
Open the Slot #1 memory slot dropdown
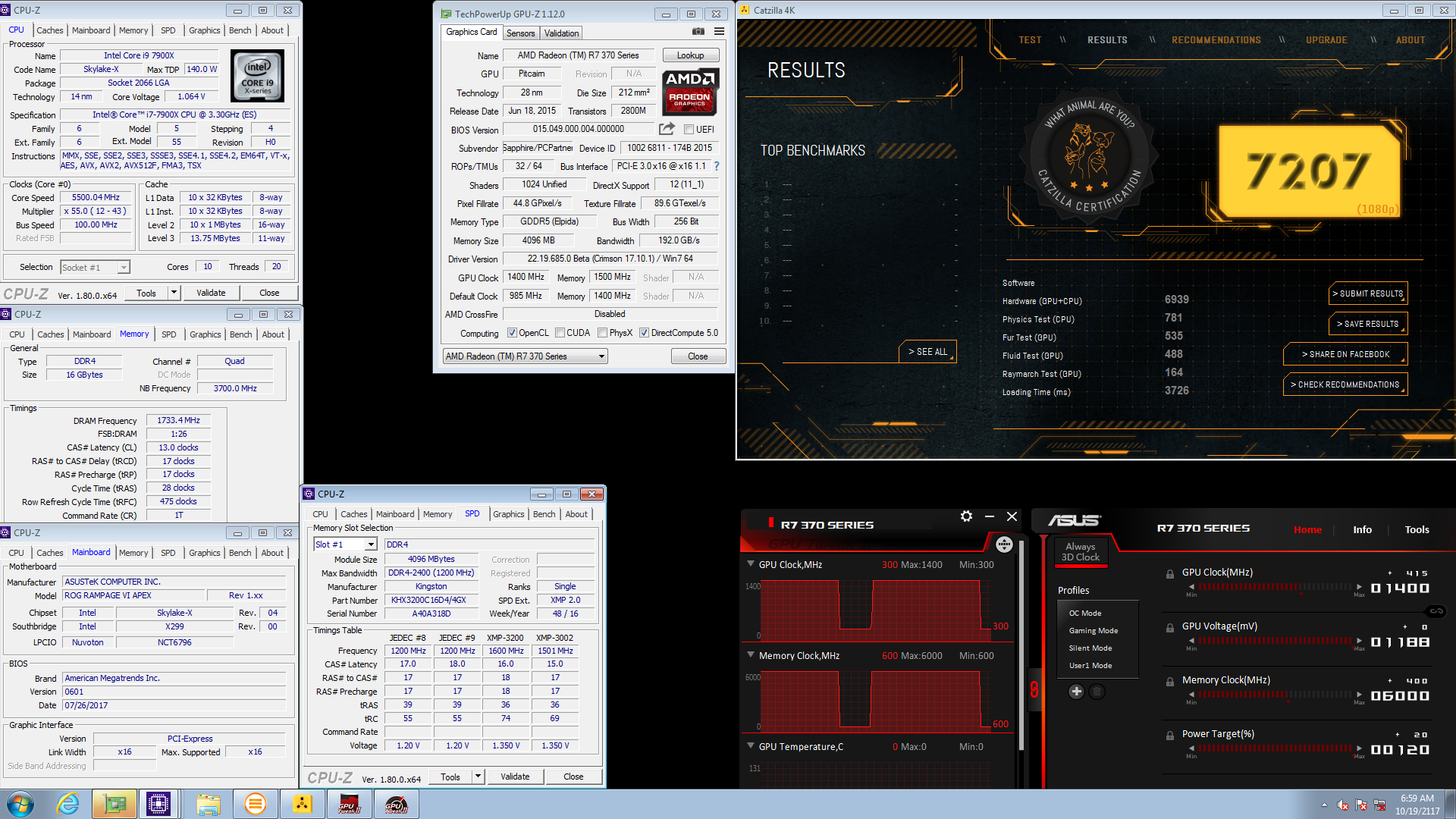pos(345,544)
